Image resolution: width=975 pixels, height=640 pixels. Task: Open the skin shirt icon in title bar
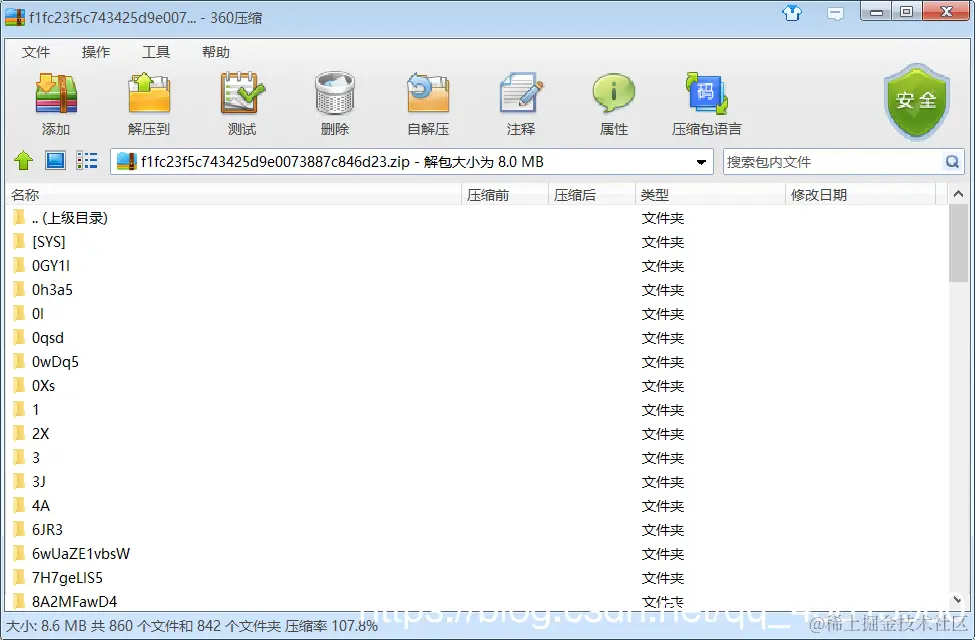pyautogui.click(x=792, y=13)
